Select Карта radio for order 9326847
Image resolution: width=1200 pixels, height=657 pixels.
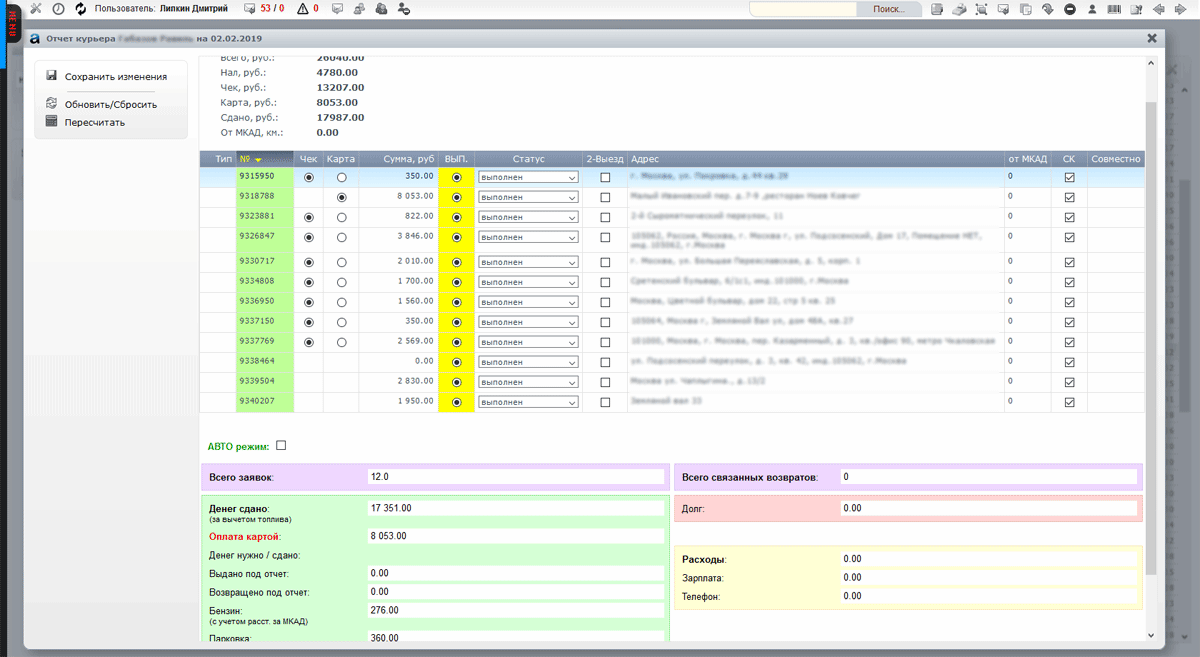pos(342,238)
